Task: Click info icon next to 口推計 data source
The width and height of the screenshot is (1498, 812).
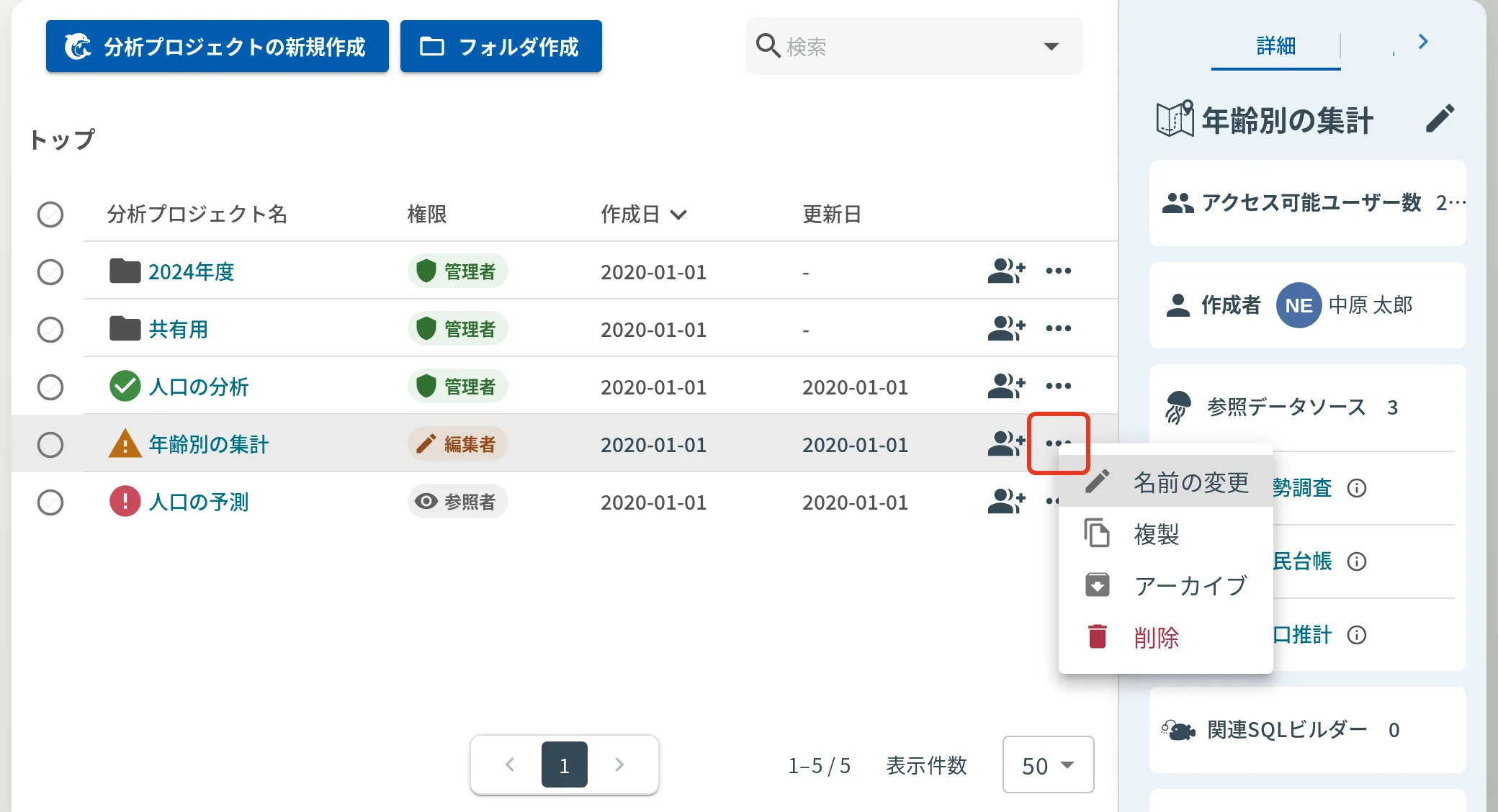Action: click(x=1357, y=635)
